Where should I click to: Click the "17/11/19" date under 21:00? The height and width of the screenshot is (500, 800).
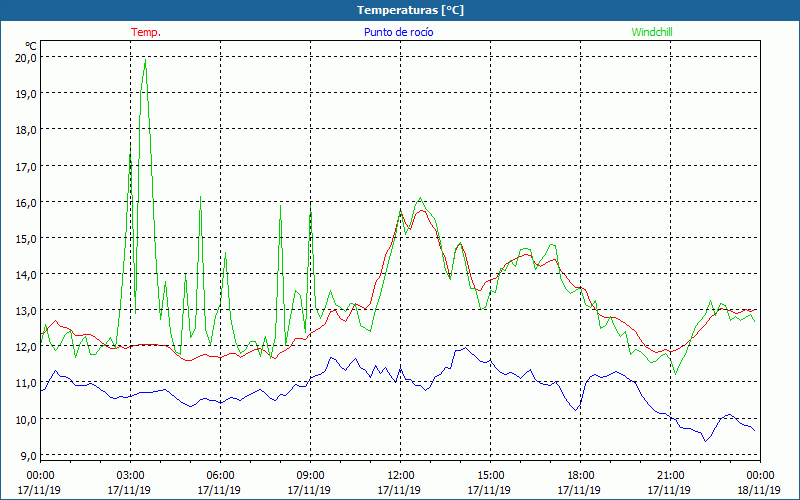click(669, 490)
